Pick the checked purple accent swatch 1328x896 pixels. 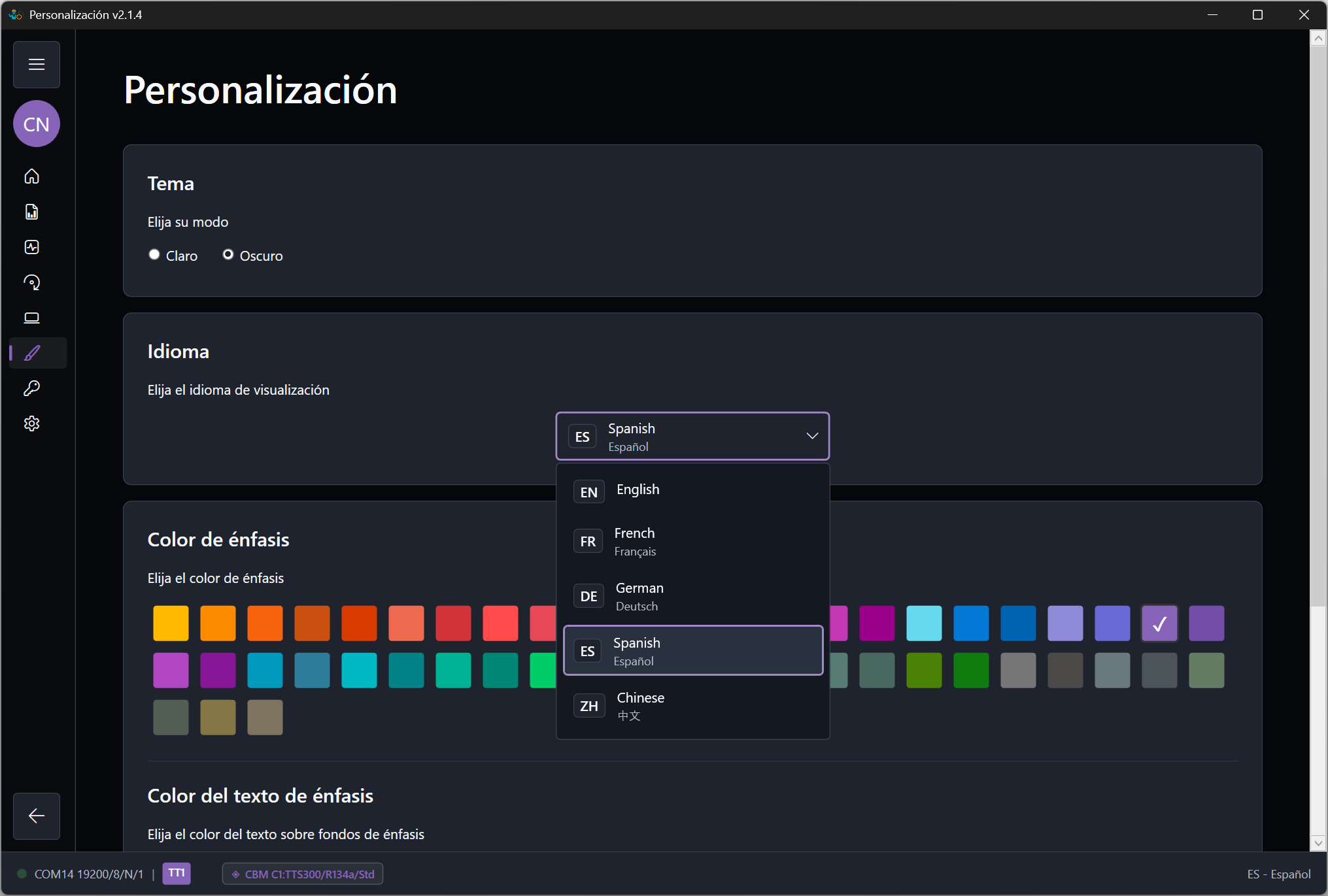[x=1159, y=623]
